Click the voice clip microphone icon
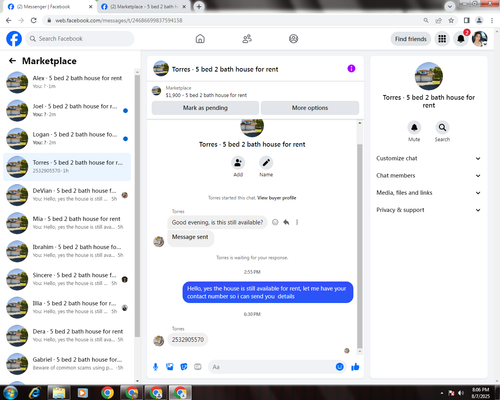Screen dimensions: 500x400 pos(155,367)
